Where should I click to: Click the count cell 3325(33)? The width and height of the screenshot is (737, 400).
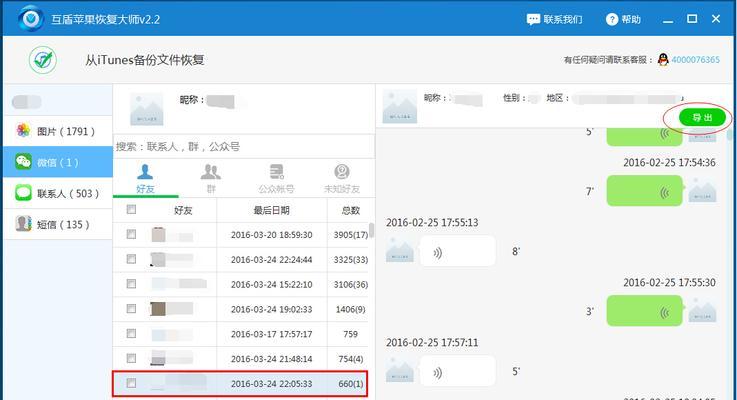tap(351, 259)
